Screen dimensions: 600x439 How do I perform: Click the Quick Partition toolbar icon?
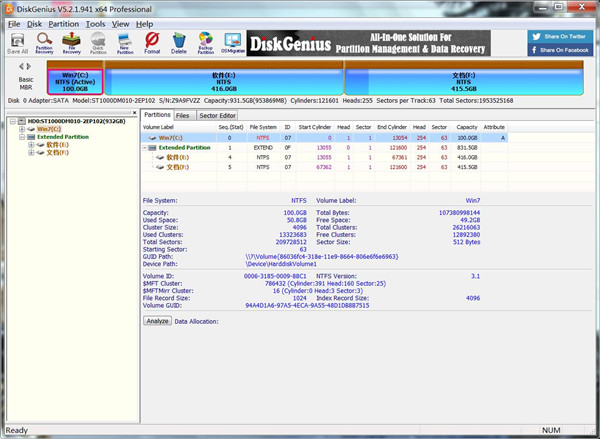tap(98, 43)
